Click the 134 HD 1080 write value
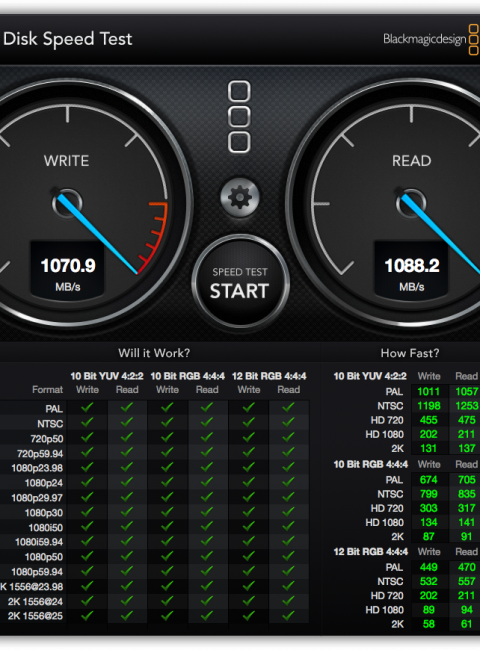This screenshot has width=480, height=650. pos(429,522)
